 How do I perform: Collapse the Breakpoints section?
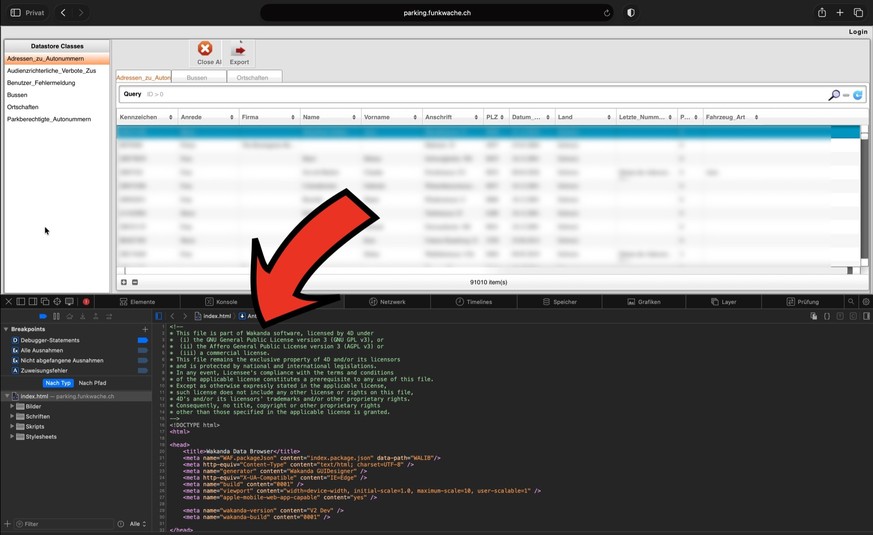click(6, 329)
